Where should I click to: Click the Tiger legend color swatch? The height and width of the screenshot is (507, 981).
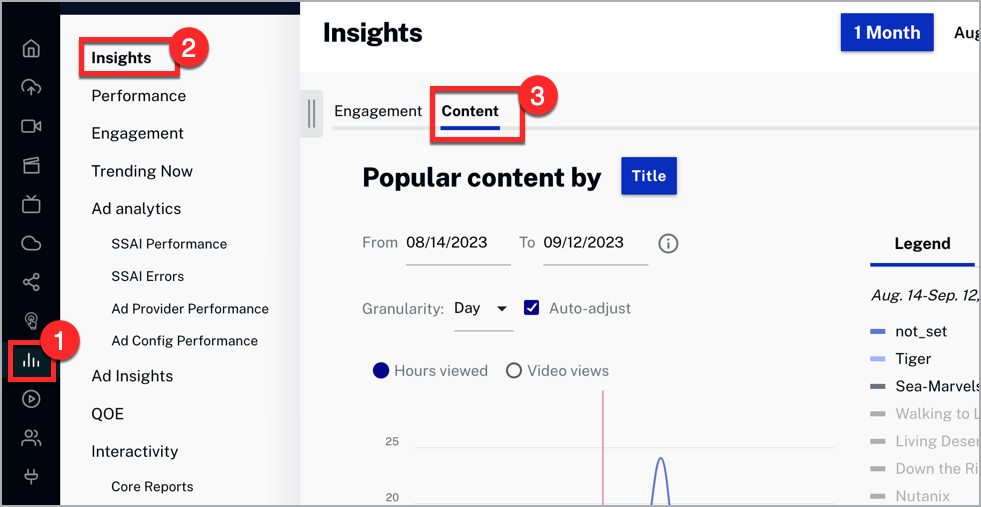coord(878,359)
